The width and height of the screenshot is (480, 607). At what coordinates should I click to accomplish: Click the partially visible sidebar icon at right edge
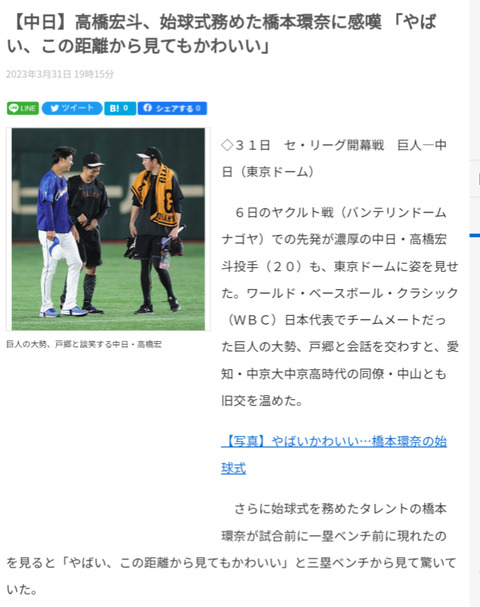point(478,178)
